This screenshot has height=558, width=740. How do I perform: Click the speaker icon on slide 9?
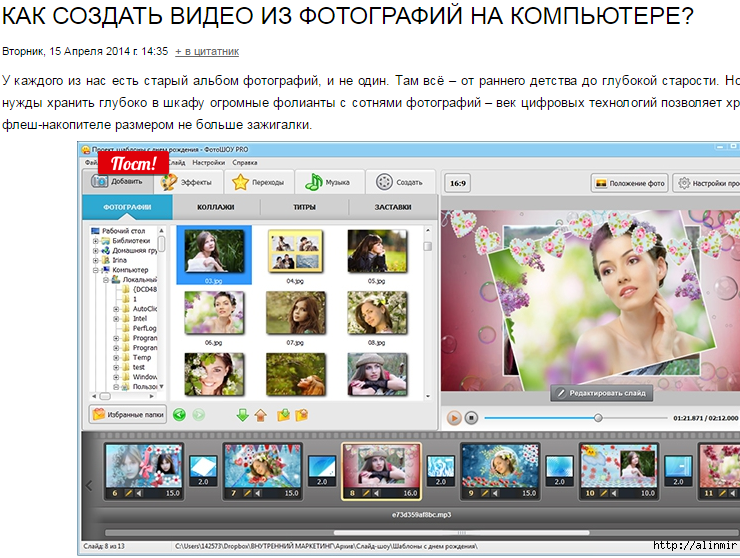click(x=496, y=493)
